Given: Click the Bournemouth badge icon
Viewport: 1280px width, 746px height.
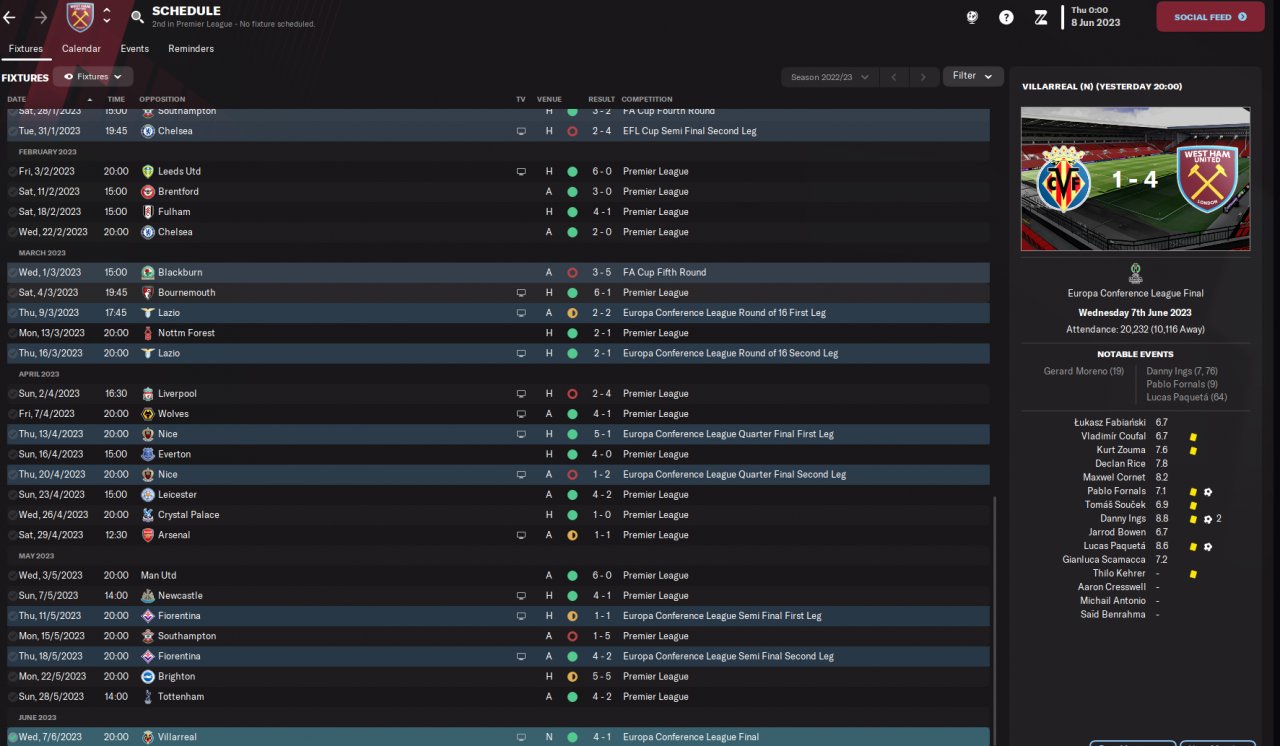Looking at the screenshot, I should (x=148, y=292).
